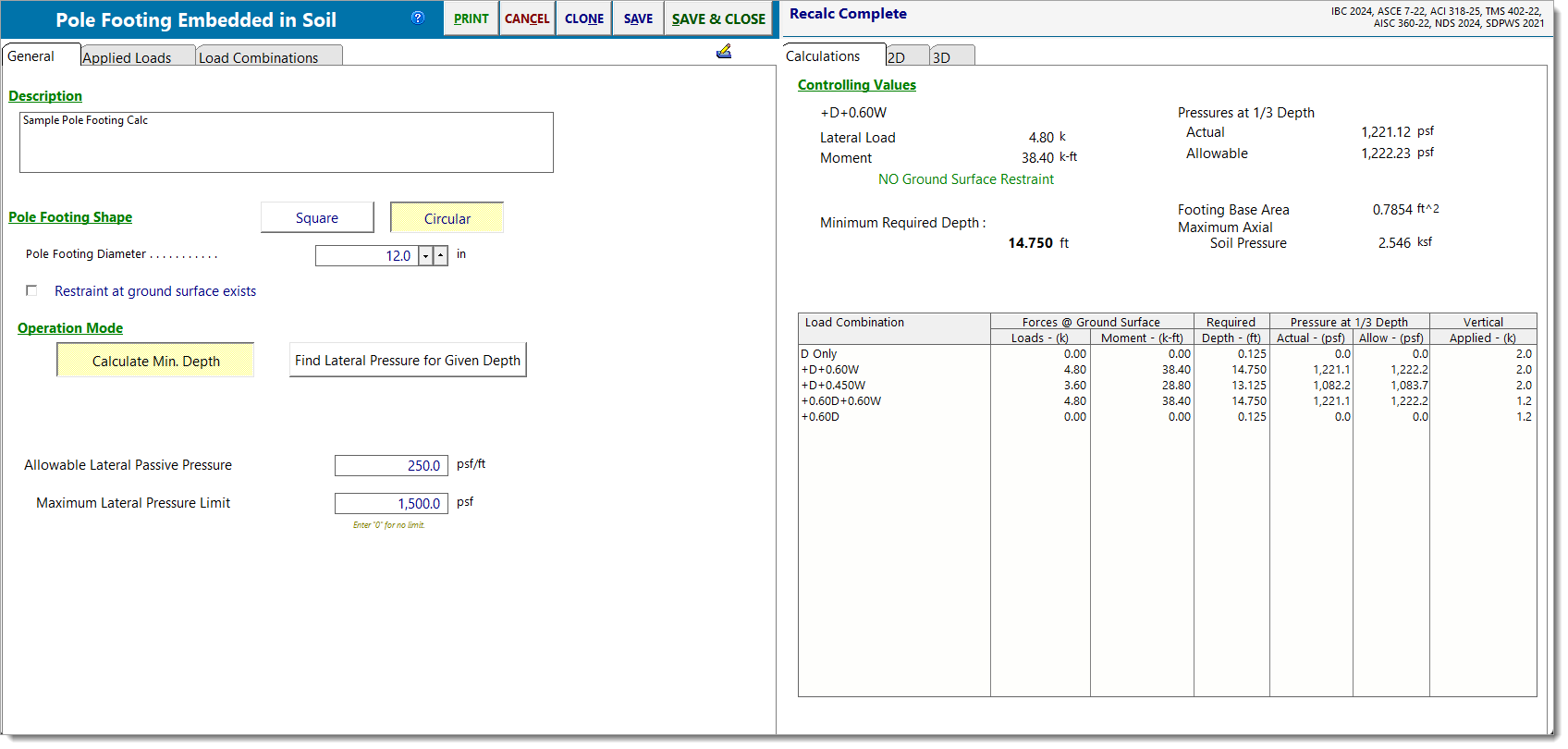The image size is (1568, 749).
Task: Select the +D+0.60W load combination row
Action: (830, 370)
